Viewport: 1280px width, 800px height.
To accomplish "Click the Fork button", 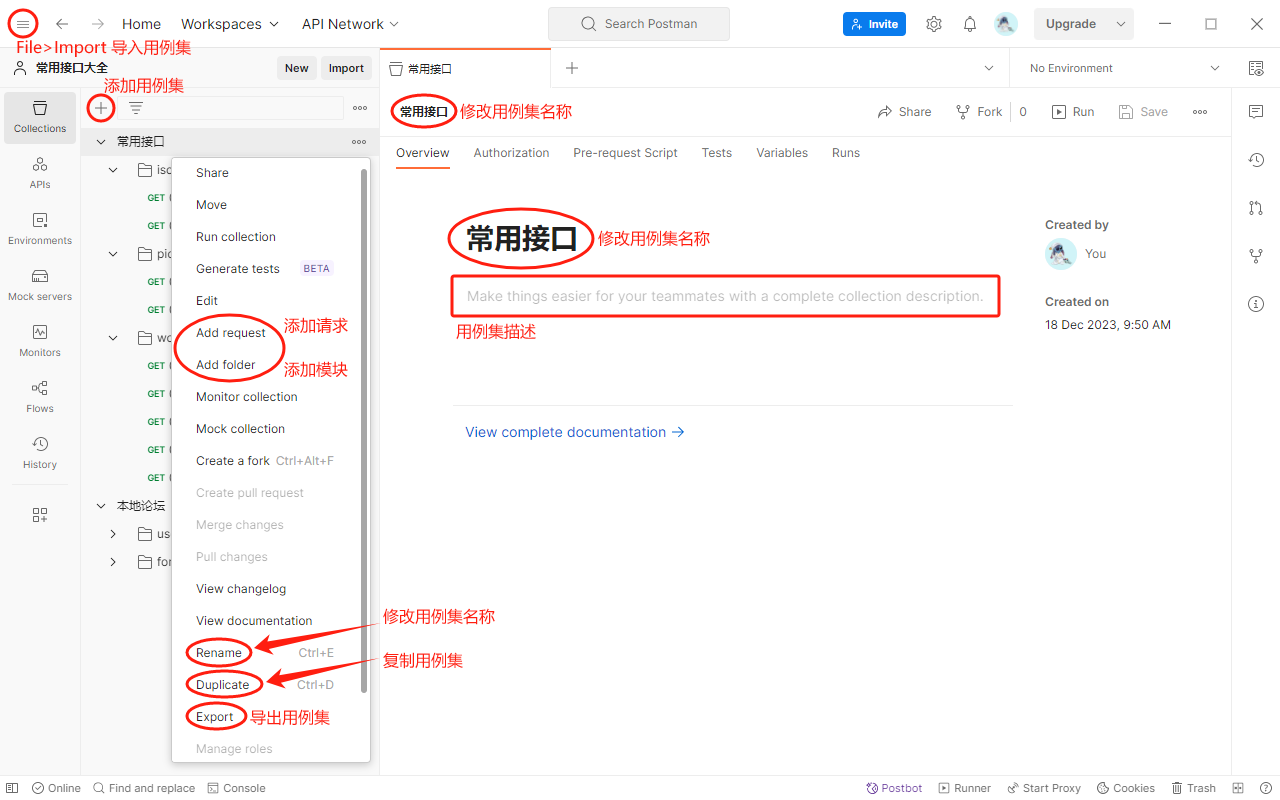I will (x=978, y=112).
